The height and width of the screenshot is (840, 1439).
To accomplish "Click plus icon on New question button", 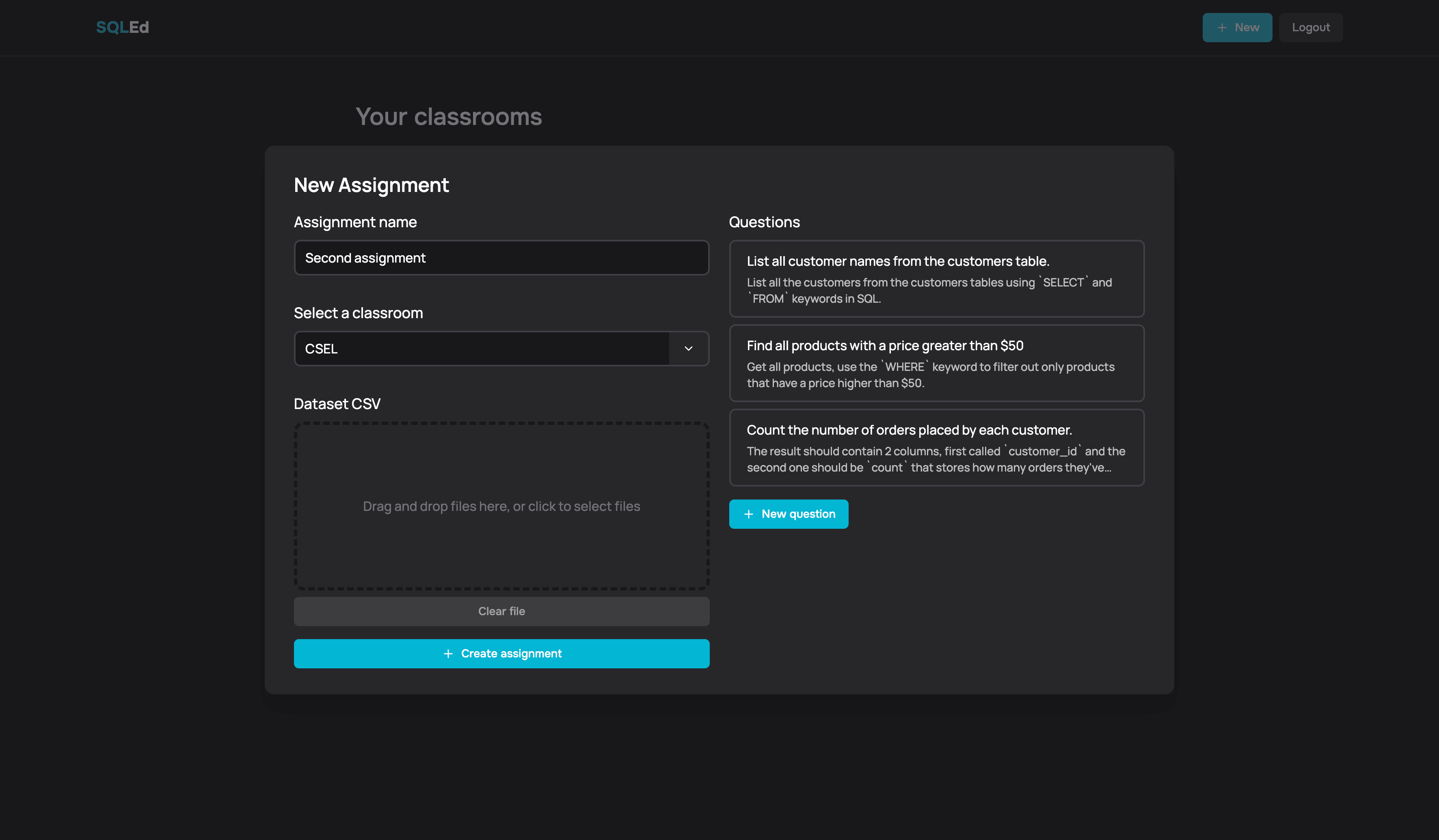I will tap(749, 514).
